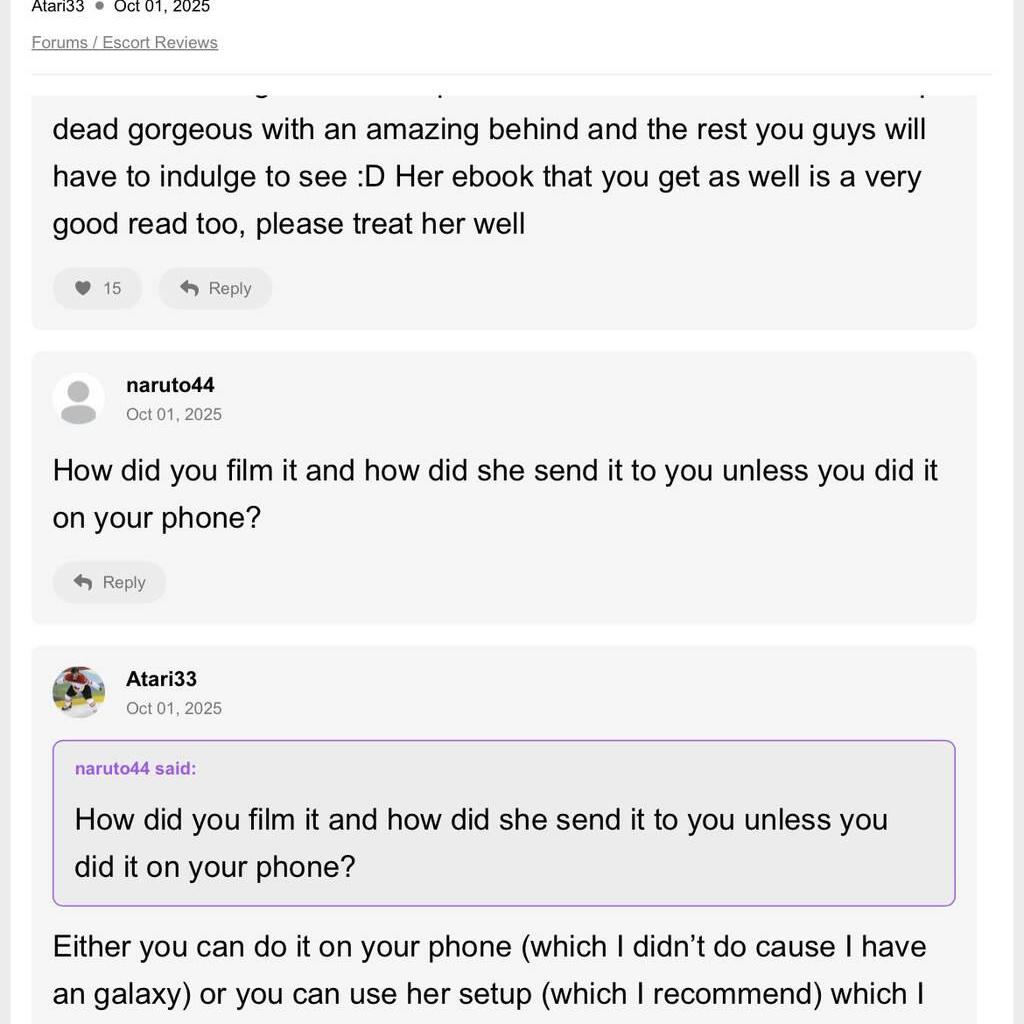Click naruto44's comment text about filming
Viewport: 1024px width, 1024px height.
pos(495,493)
